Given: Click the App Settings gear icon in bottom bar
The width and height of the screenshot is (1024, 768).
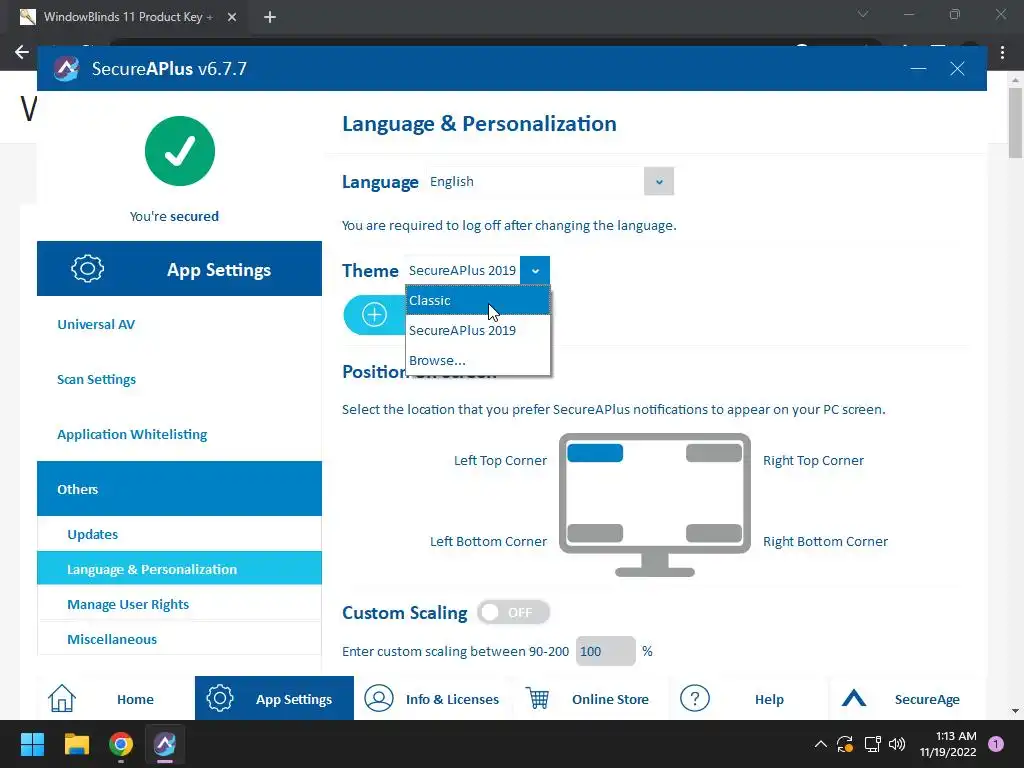Looking at the screenshot, I should click(219, 698).
